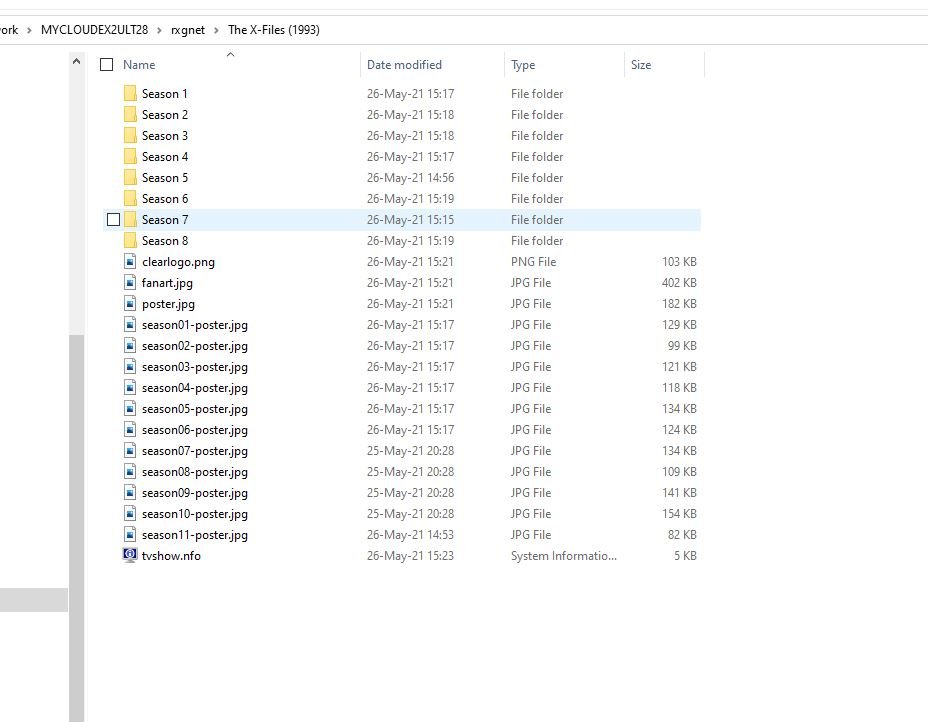Click the navigation pane scrollbar thumb

76,528
